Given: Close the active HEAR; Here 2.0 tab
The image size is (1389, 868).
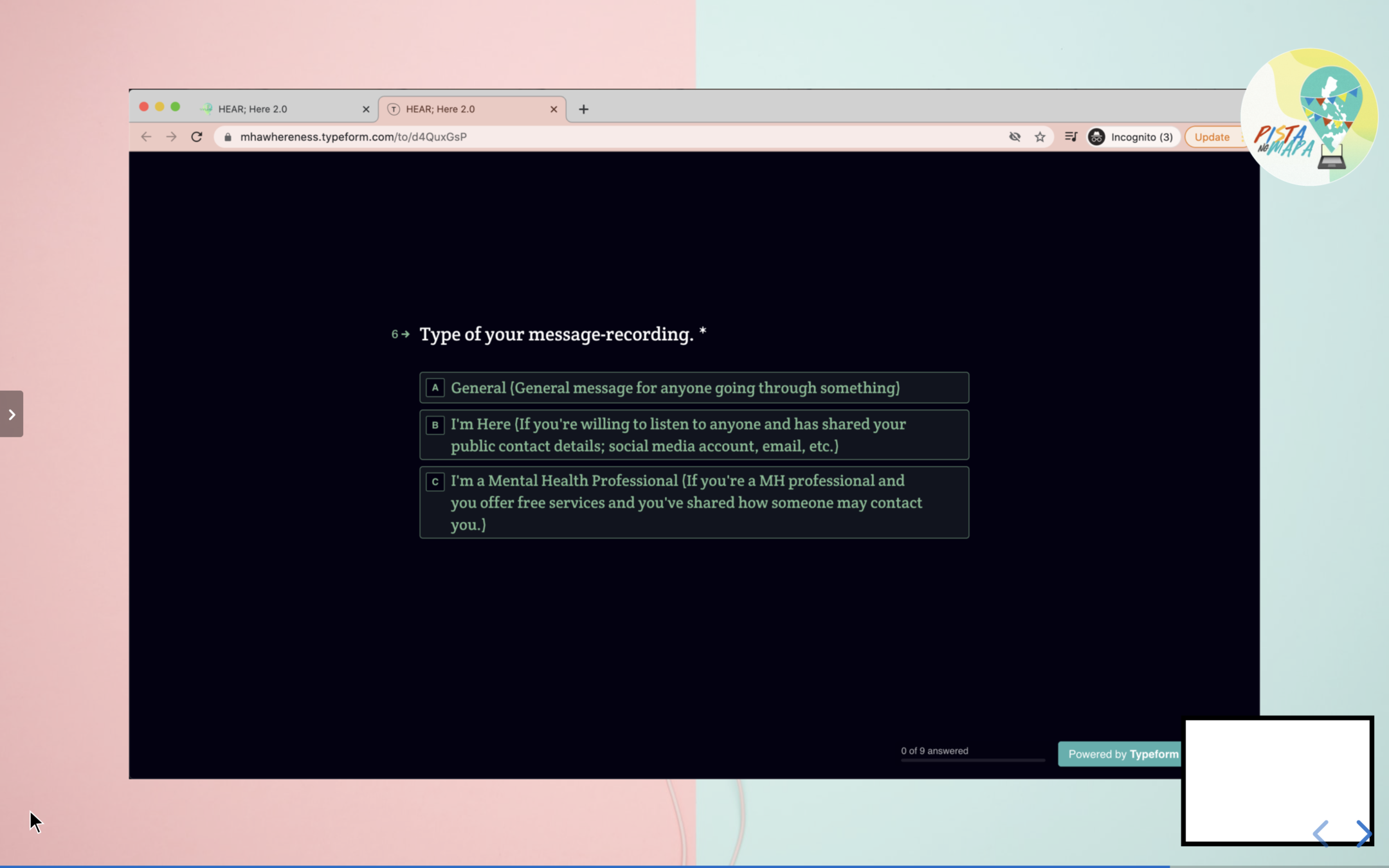Looking at the screenshot, I should coord(554,109).
